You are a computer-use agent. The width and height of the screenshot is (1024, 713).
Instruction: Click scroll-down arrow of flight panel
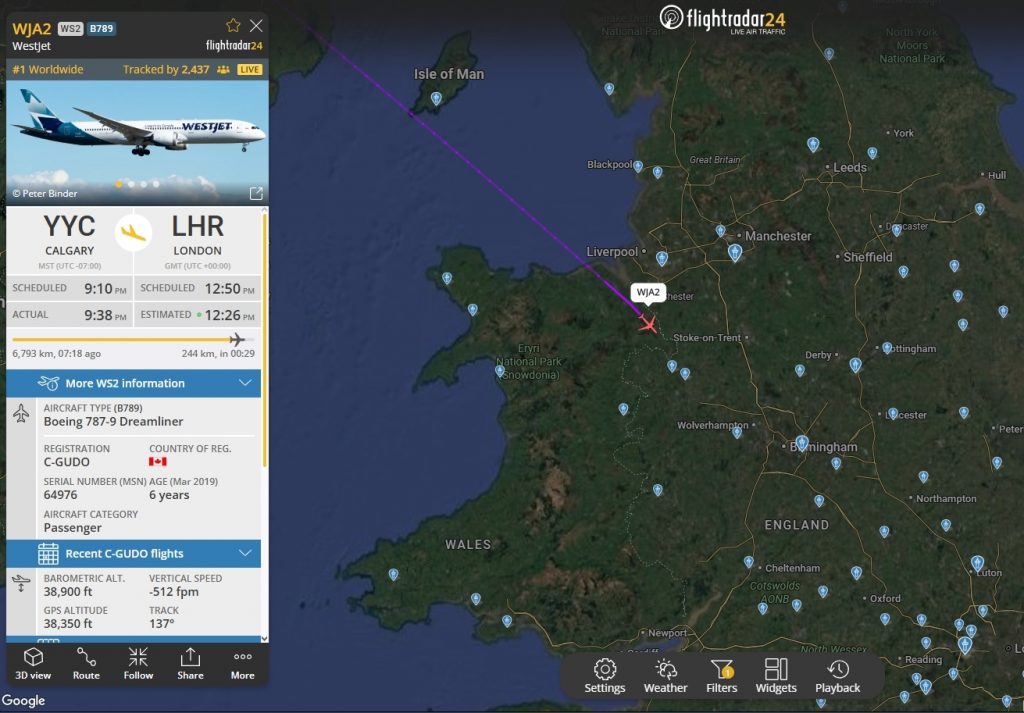pyautogui.click(x=264, y=639)
